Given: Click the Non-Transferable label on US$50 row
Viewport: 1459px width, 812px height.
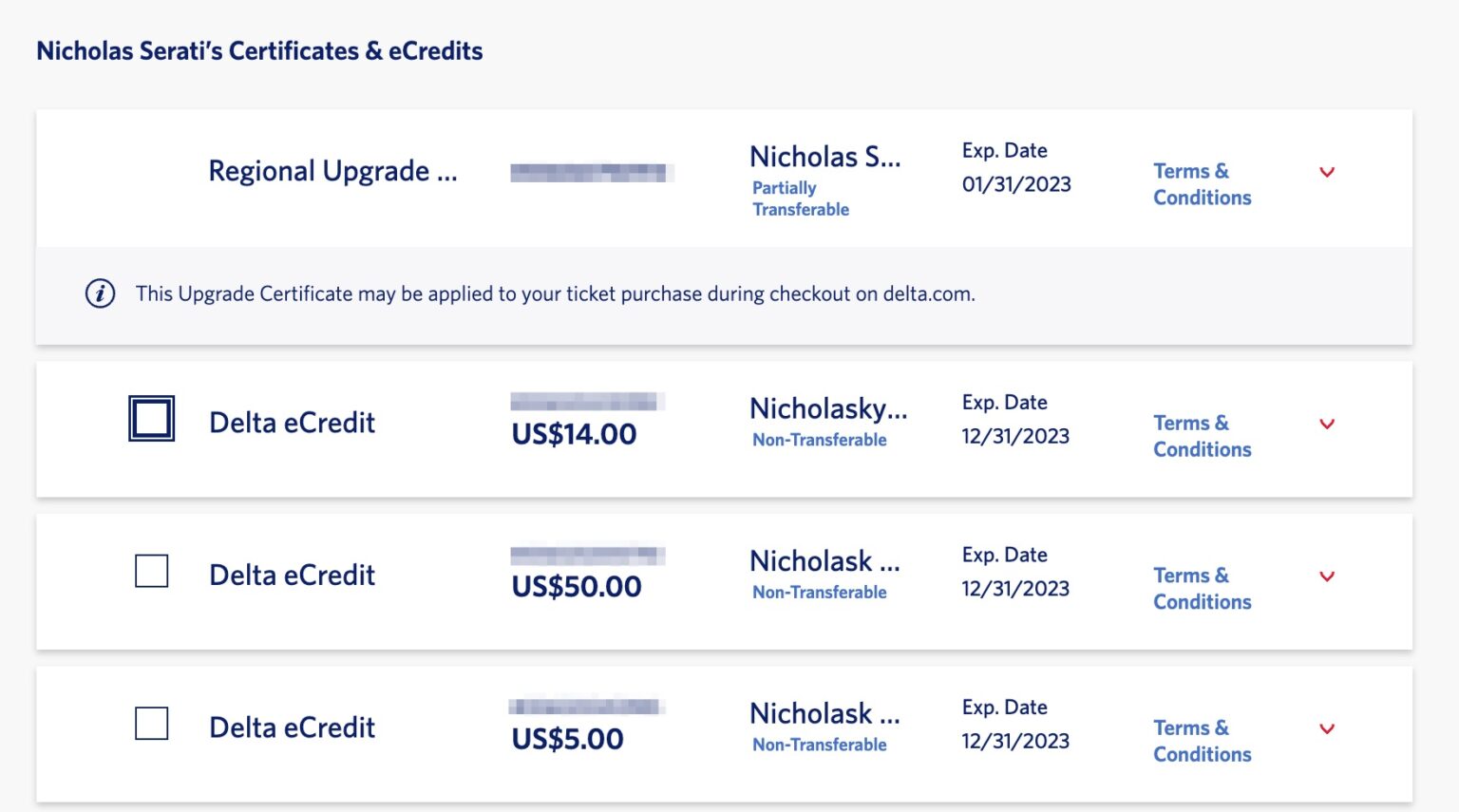Looking at the screenshot, I should [819, 591].
